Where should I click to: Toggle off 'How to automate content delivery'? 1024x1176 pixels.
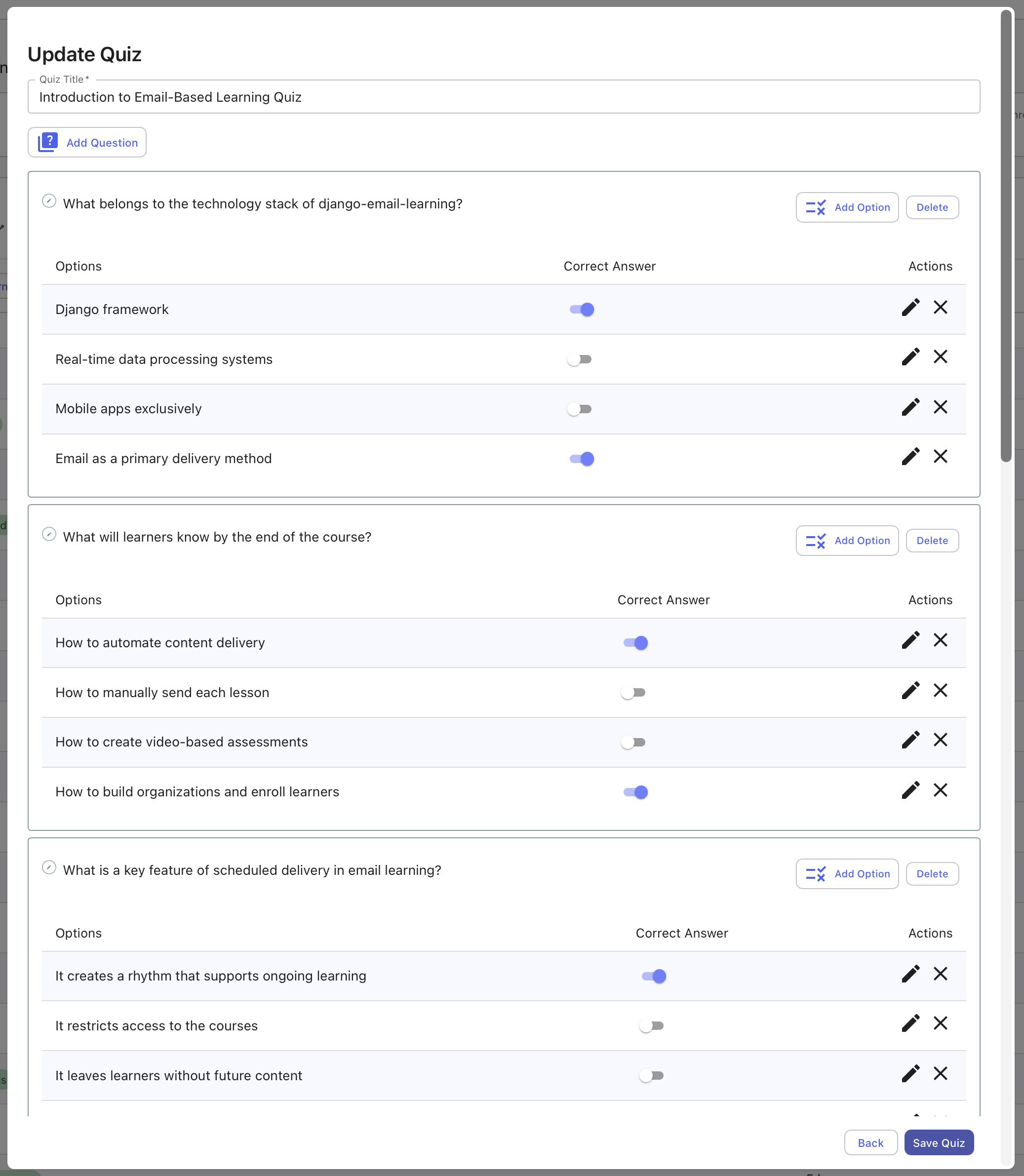(x=635, y=643)
